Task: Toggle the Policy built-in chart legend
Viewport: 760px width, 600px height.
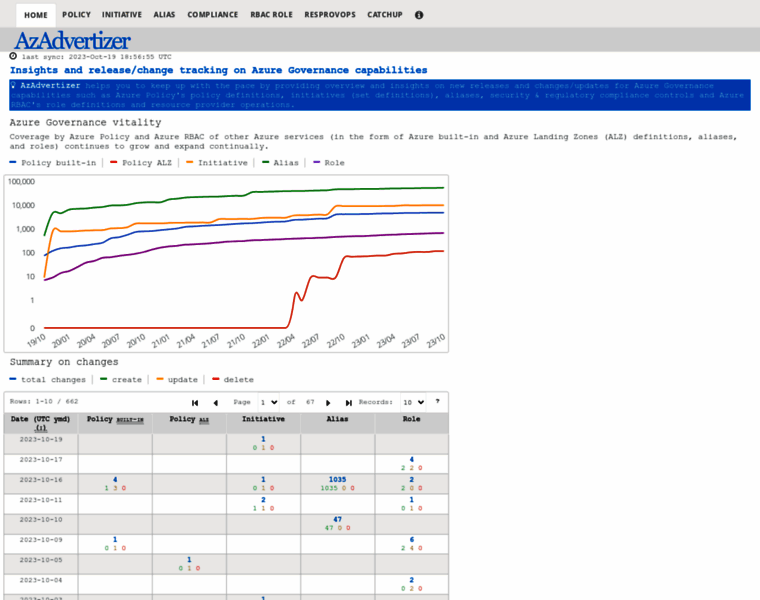Action: tap(53, 163)
